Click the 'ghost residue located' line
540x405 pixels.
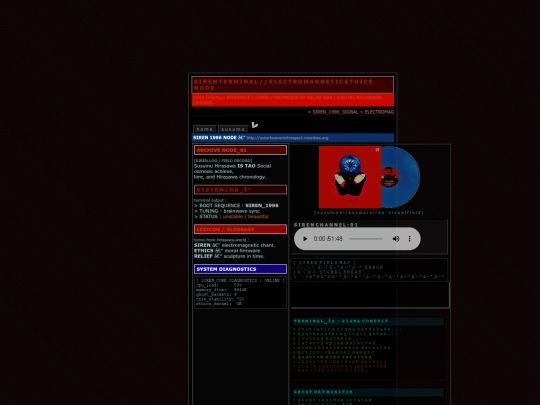[333, 400]
